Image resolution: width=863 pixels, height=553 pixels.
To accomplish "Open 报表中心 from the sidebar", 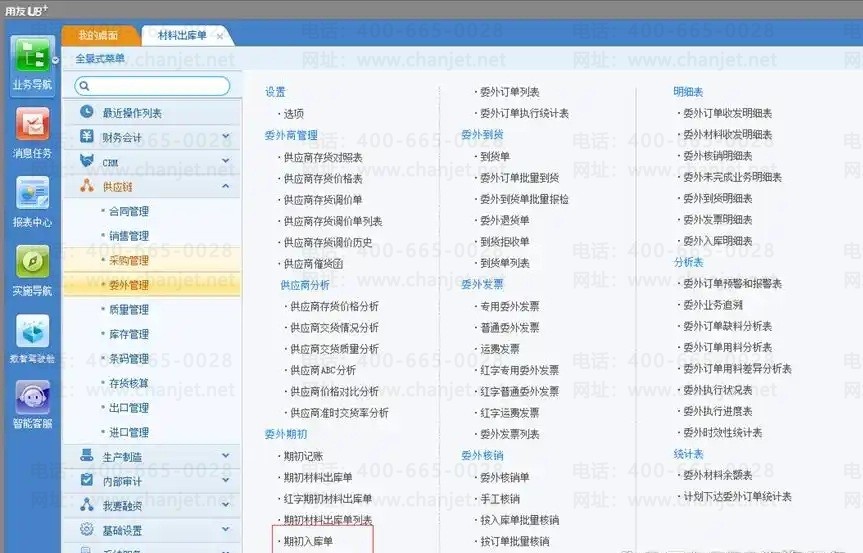I will point(32,194).
